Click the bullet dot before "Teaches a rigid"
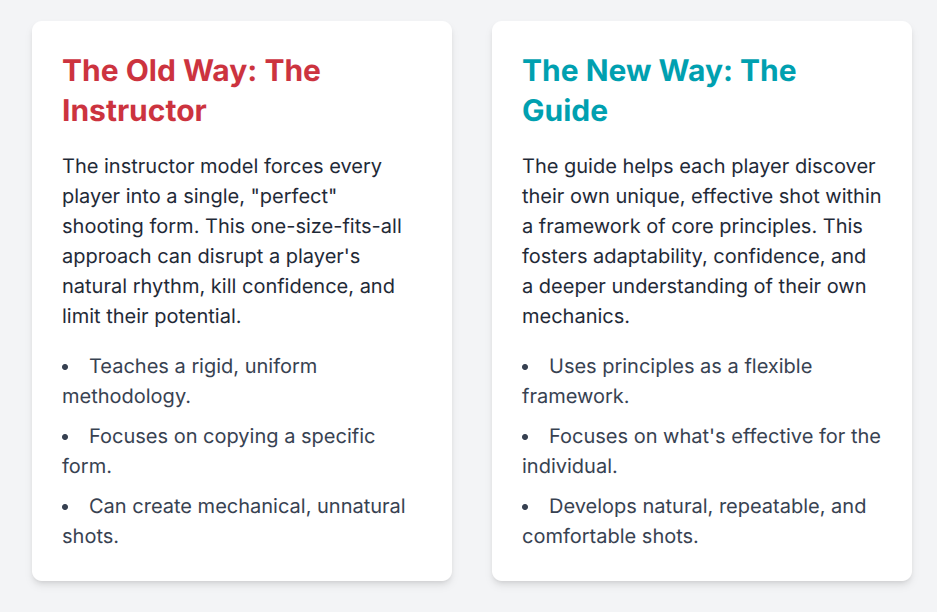Screen dimensions: 937x612 click(66, 368)
